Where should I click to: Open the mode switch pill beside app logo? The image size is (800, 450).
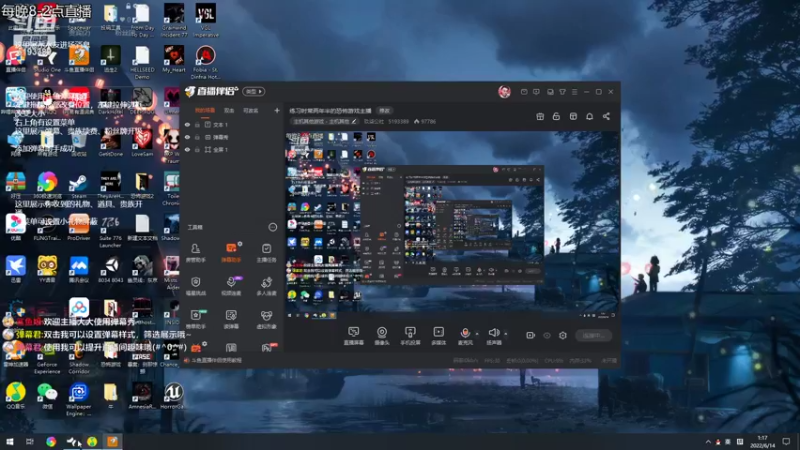[x=254, y=92]
